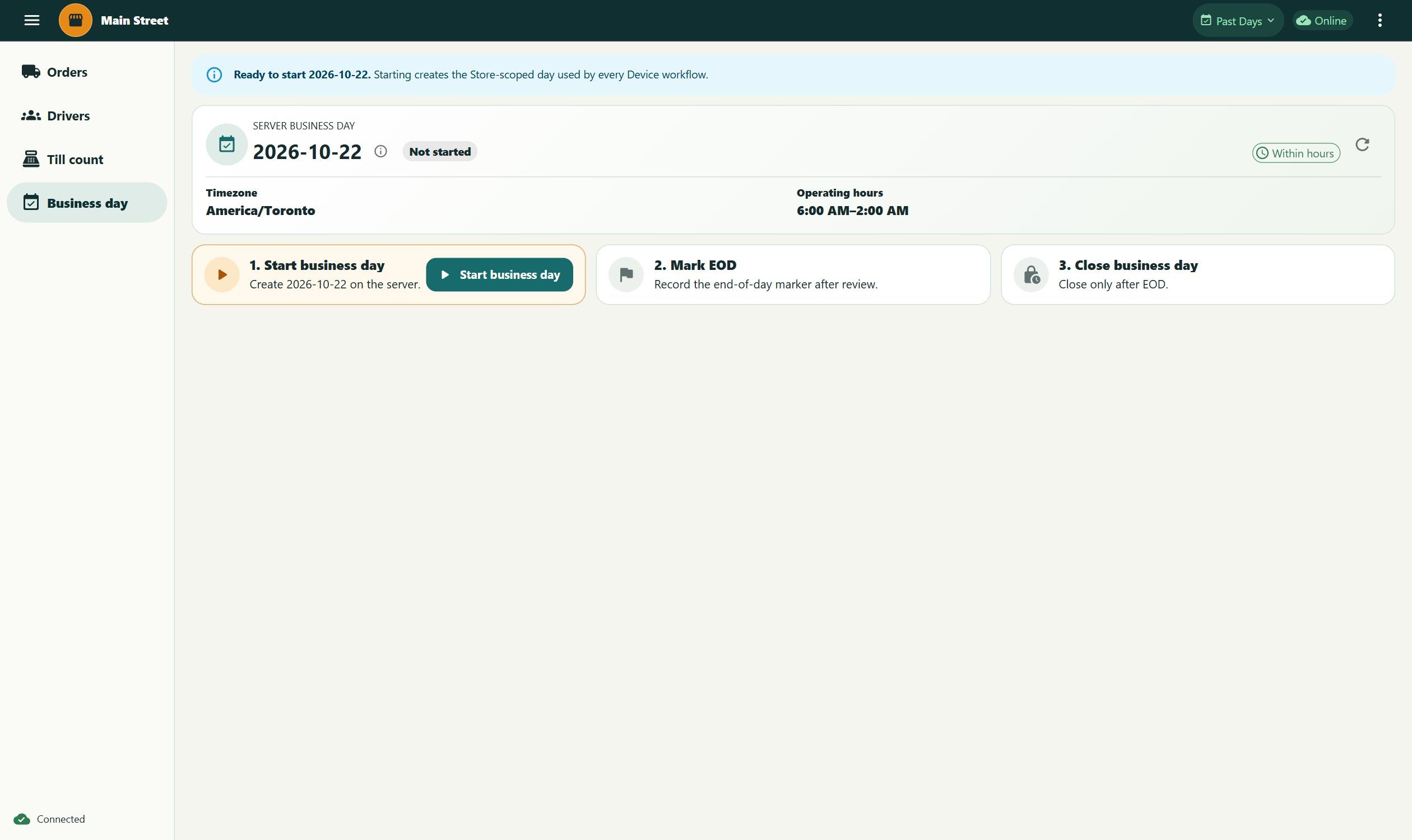
Task: Open the hamburger navigation menu
Action: (x=32, y=20)
